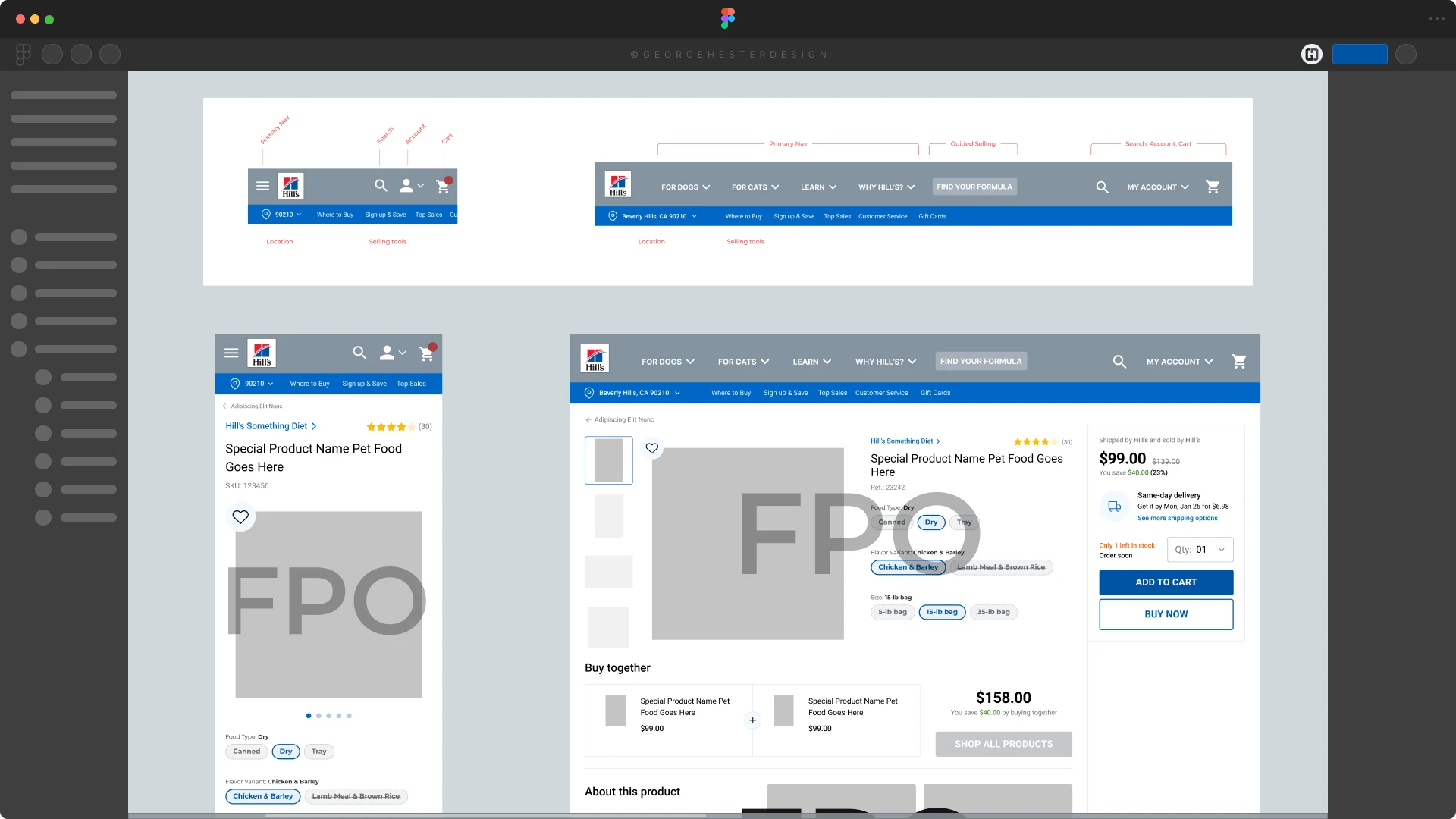The width and height of the screenshot is (1456, 819).
Task: Select Canned food type in desktop product page
Action: pyautogui.click(x=892, y=522)
